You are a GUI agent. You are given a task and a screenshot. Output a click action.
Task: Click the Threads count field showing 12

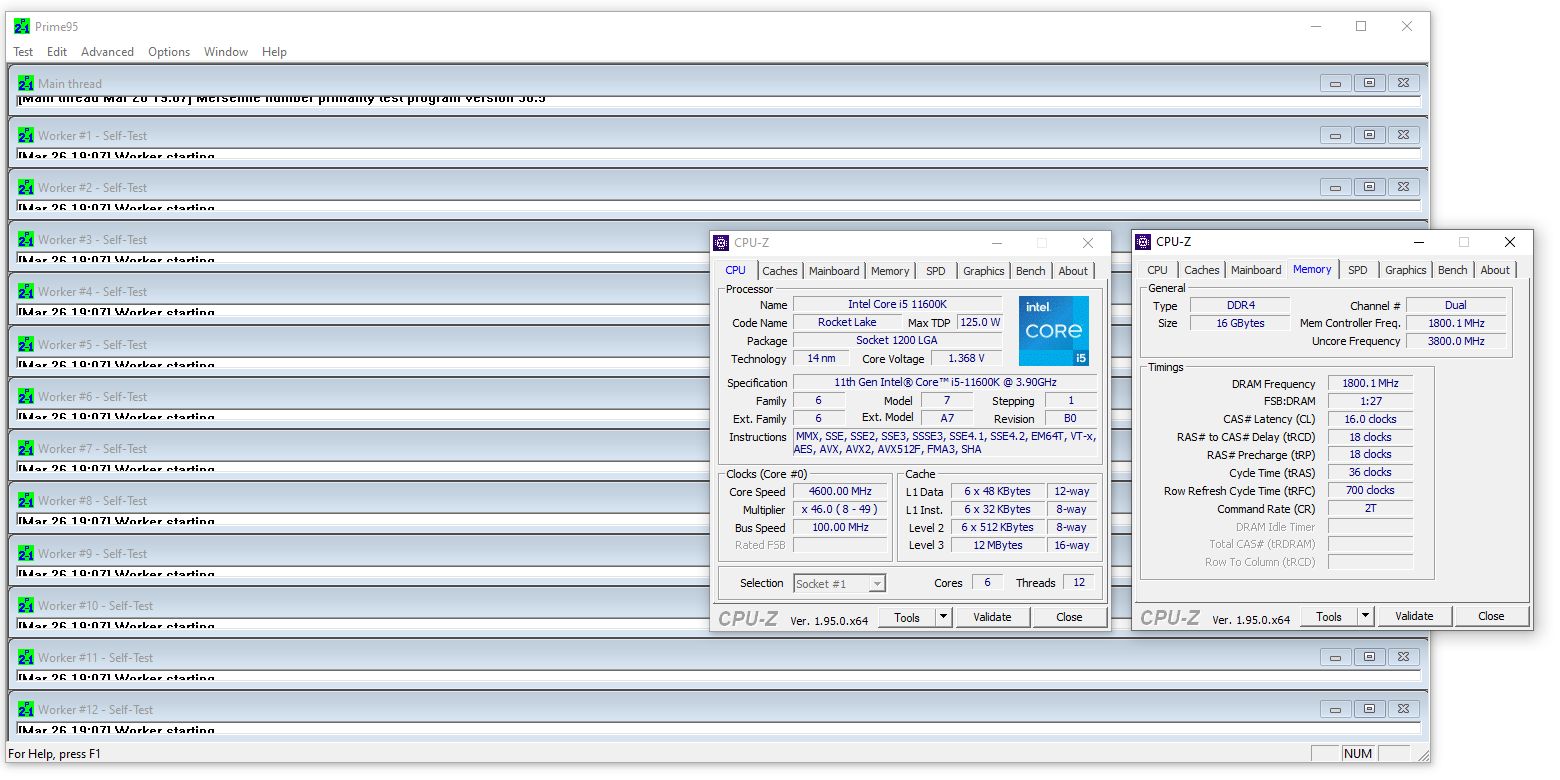[1079, 583]
